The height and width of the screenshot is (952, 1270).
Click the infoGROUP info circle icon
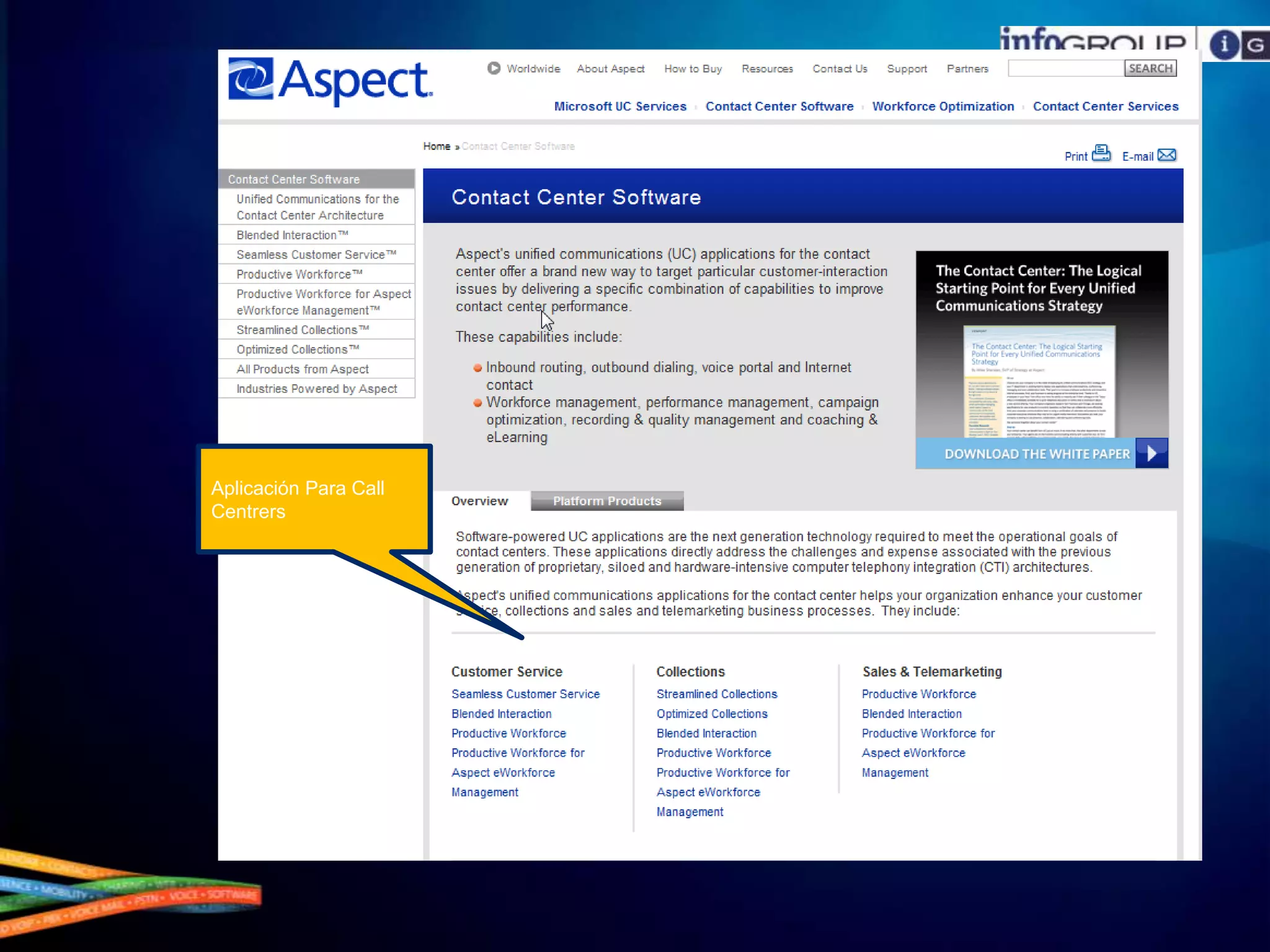[x=1224, y=45]
